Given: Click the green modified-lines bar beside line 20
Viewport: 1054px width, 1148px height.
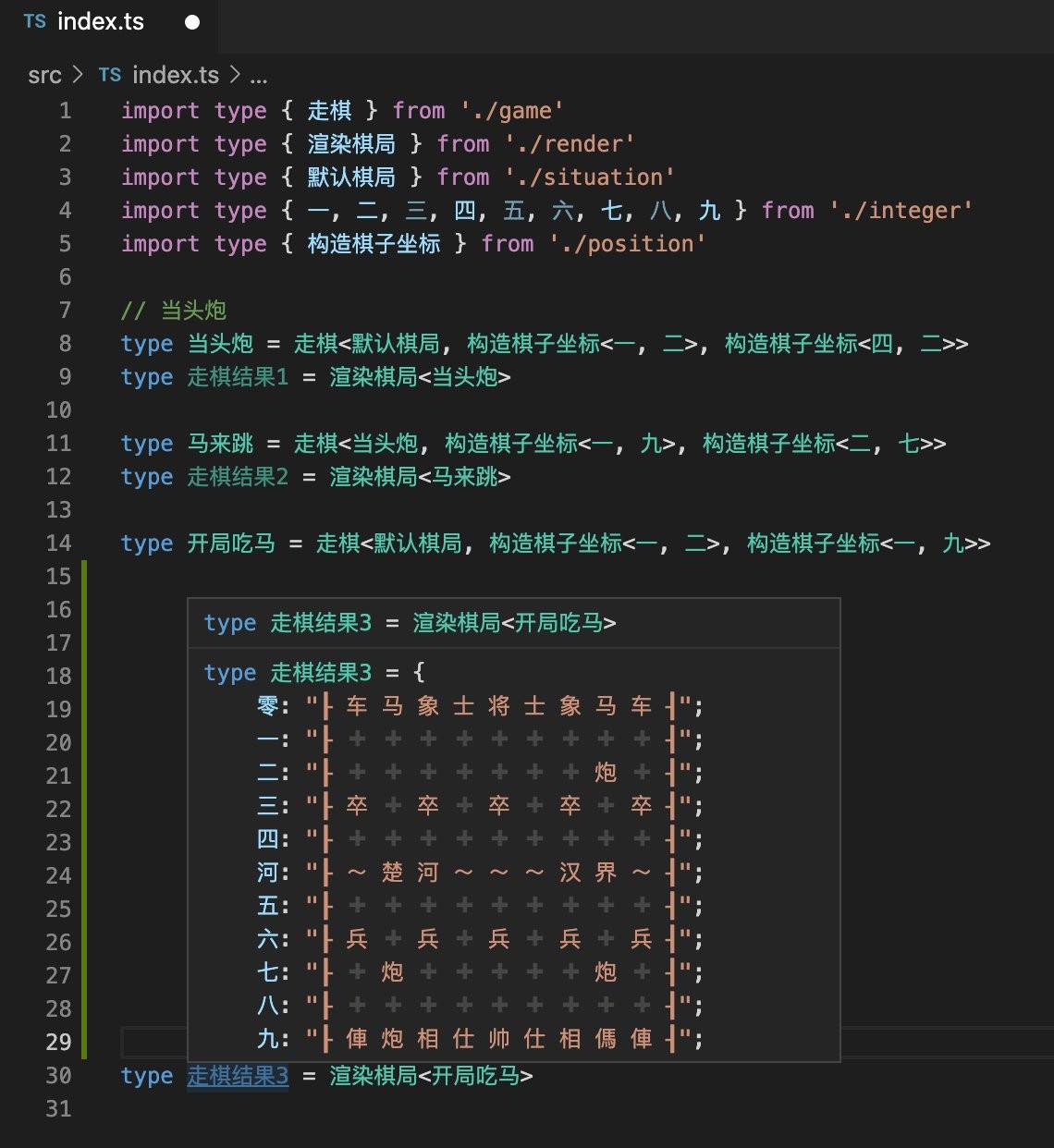Looking at the screenshot, I should click(85, 743).
